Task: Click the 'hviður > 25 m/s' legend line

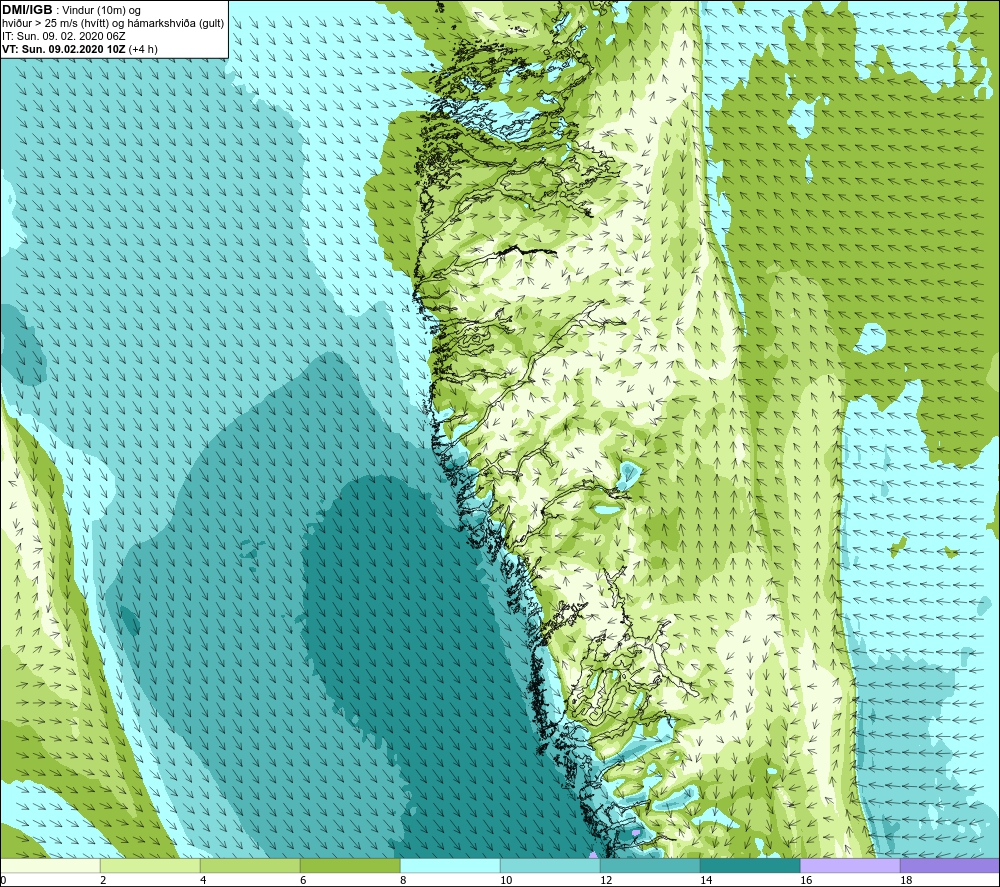Action: 113,24
